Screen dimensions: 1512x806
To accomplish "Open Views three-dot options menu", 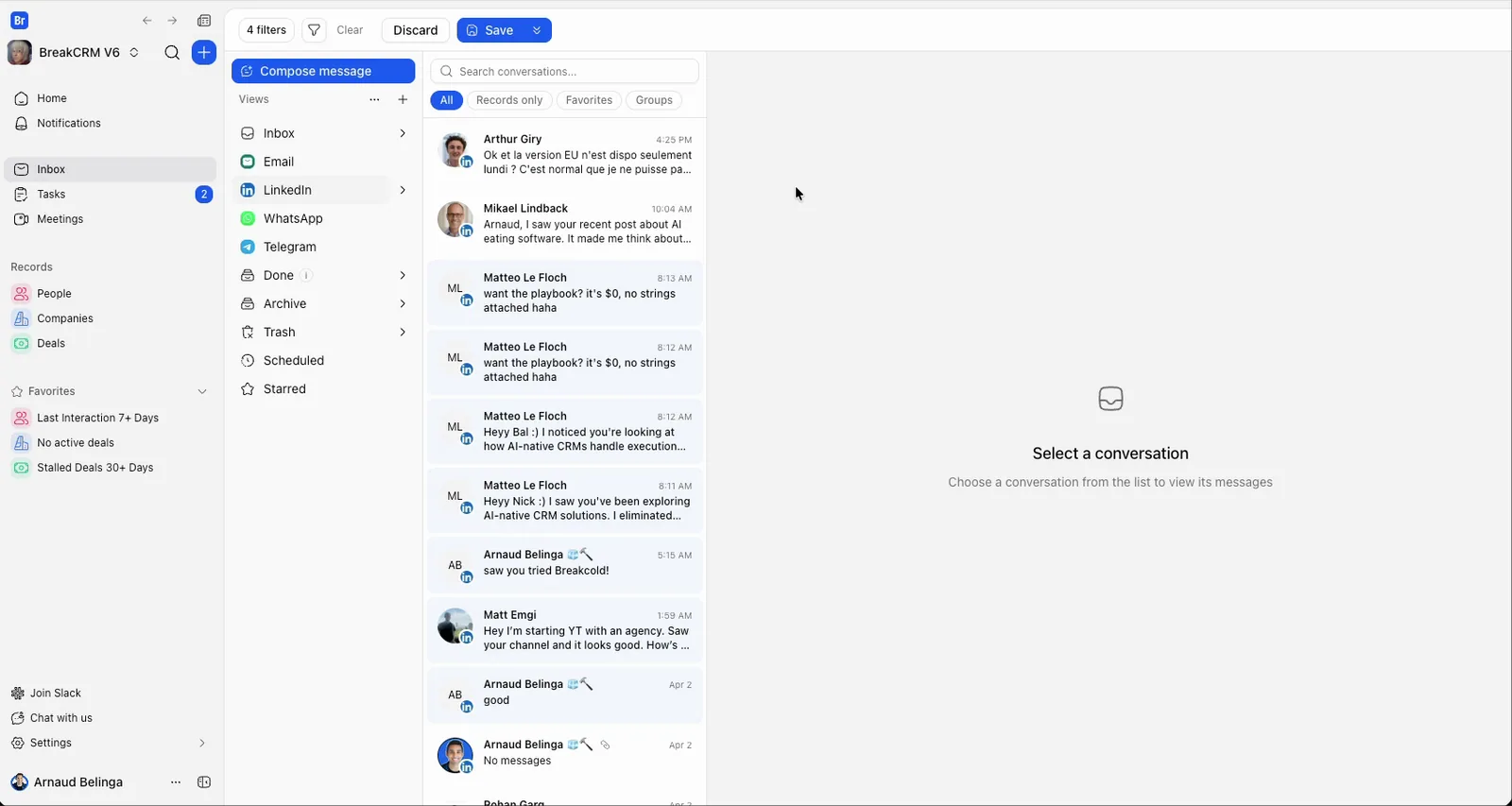I will pyautogui.click(x=374, y=99).
